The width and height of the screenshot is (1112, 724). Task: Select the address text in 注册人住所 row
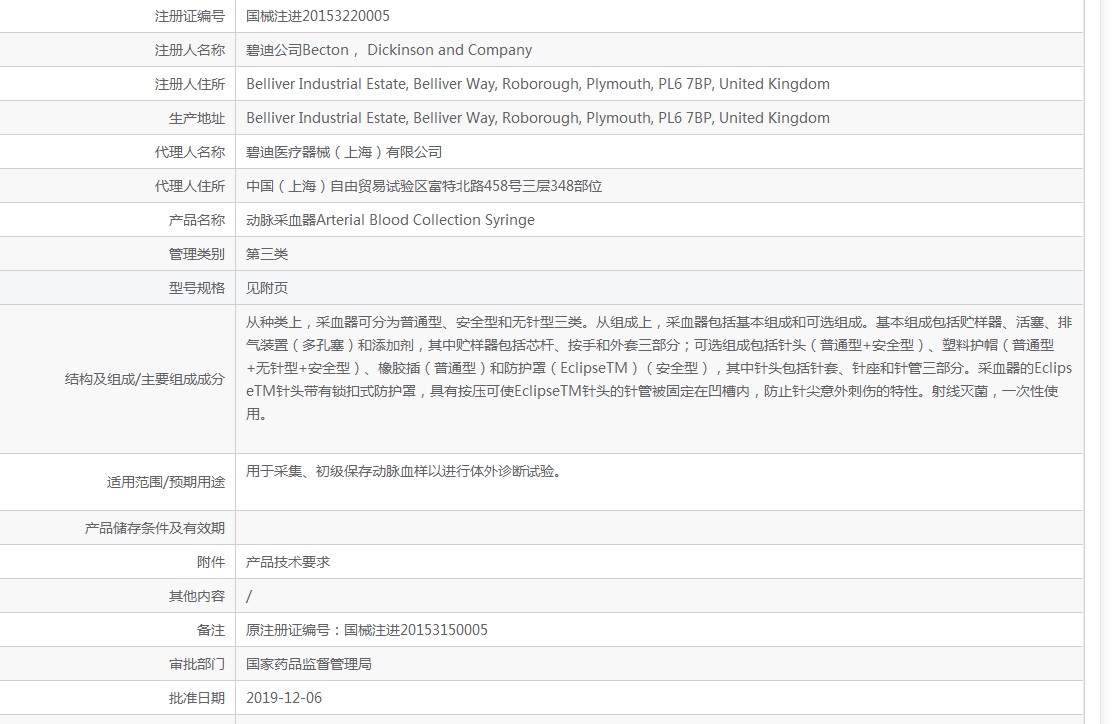click(538, 84)
